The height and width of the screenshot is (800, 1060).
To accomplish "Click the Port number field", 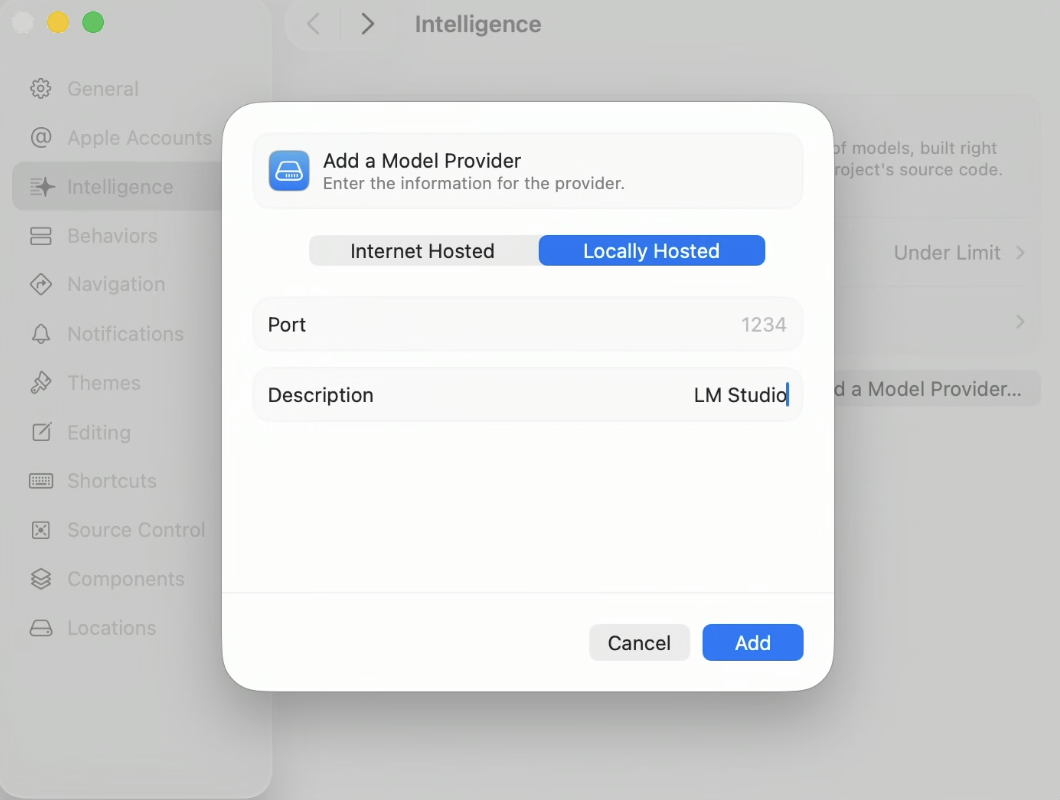I will click(527, 325).
